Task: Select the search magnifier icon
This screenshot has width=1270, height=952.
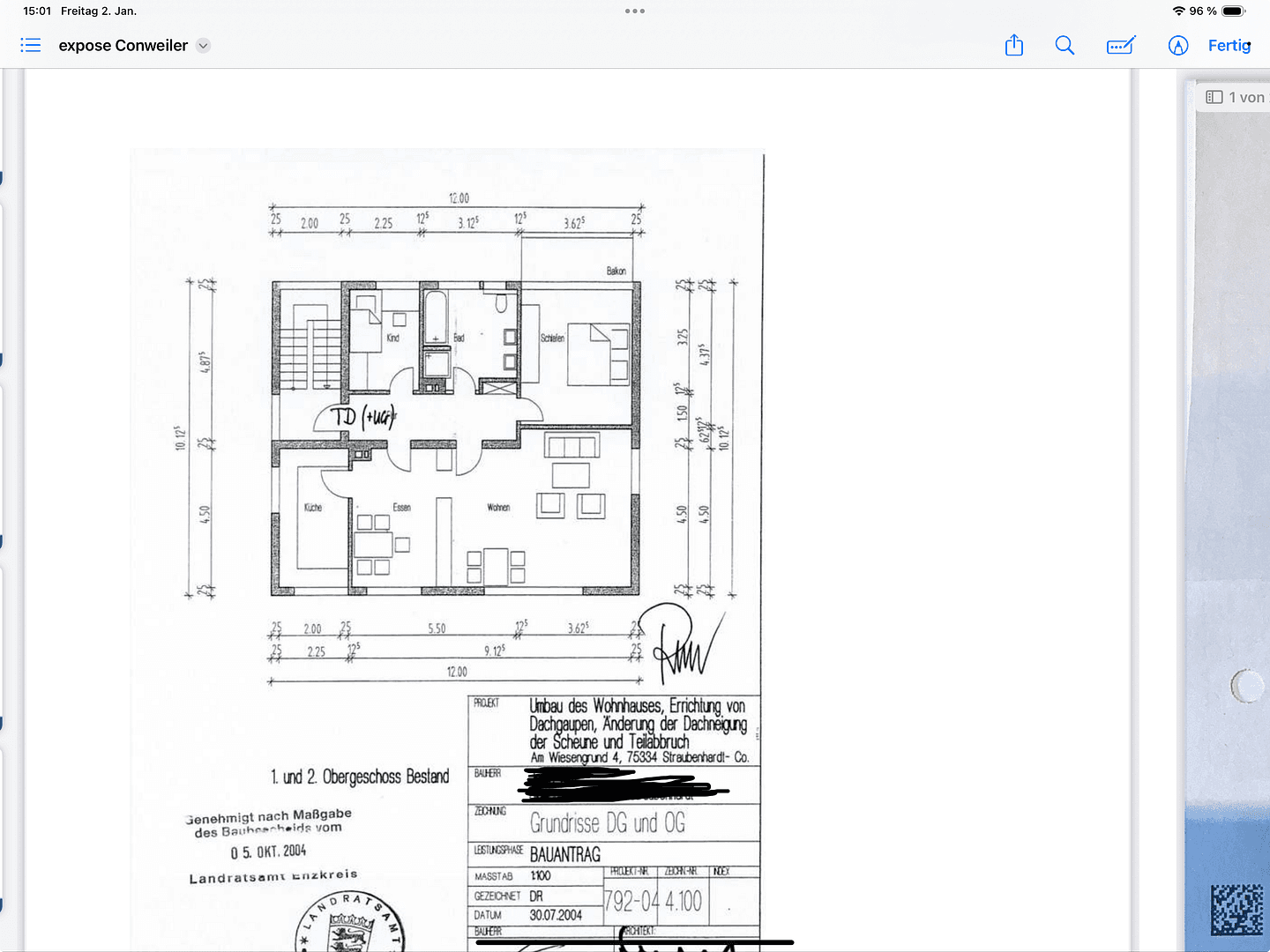Action: [1065, 45]
